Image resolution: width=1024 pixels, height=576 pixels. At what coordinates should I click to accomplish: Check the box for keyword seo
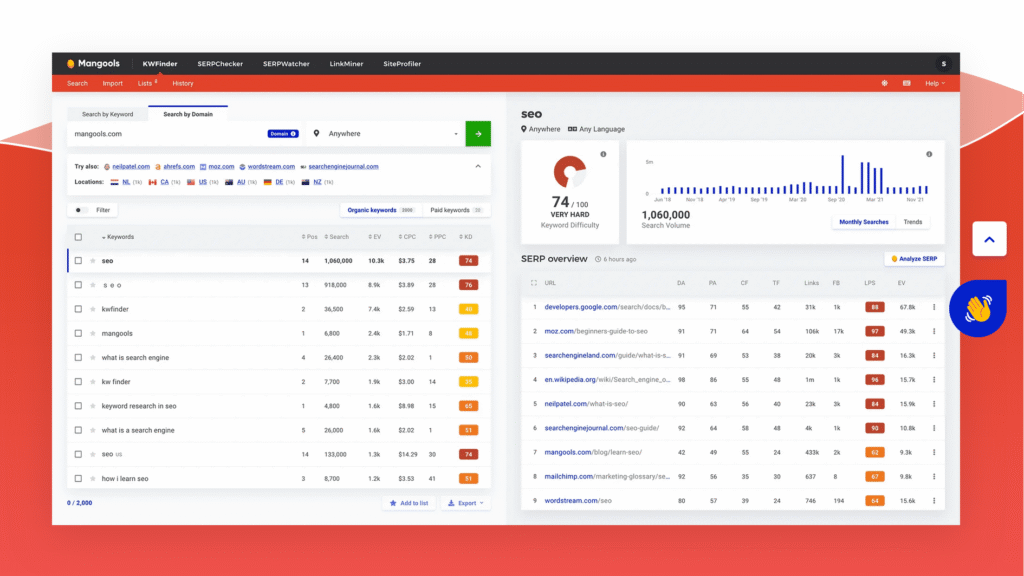[x=78, y=261]
